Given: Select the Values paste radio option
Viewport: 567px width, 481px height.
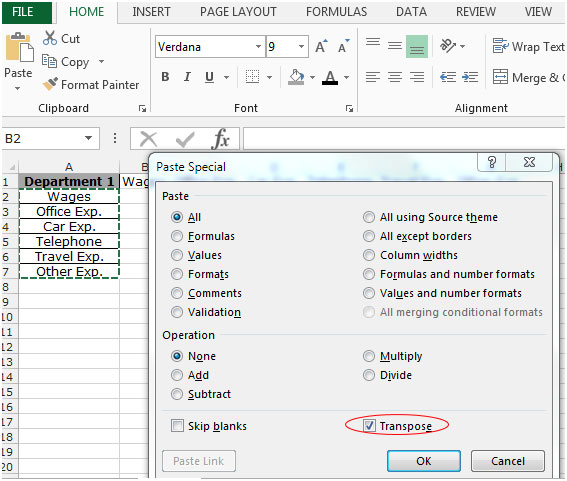Looking at the screenshot, I should (177, 255).
